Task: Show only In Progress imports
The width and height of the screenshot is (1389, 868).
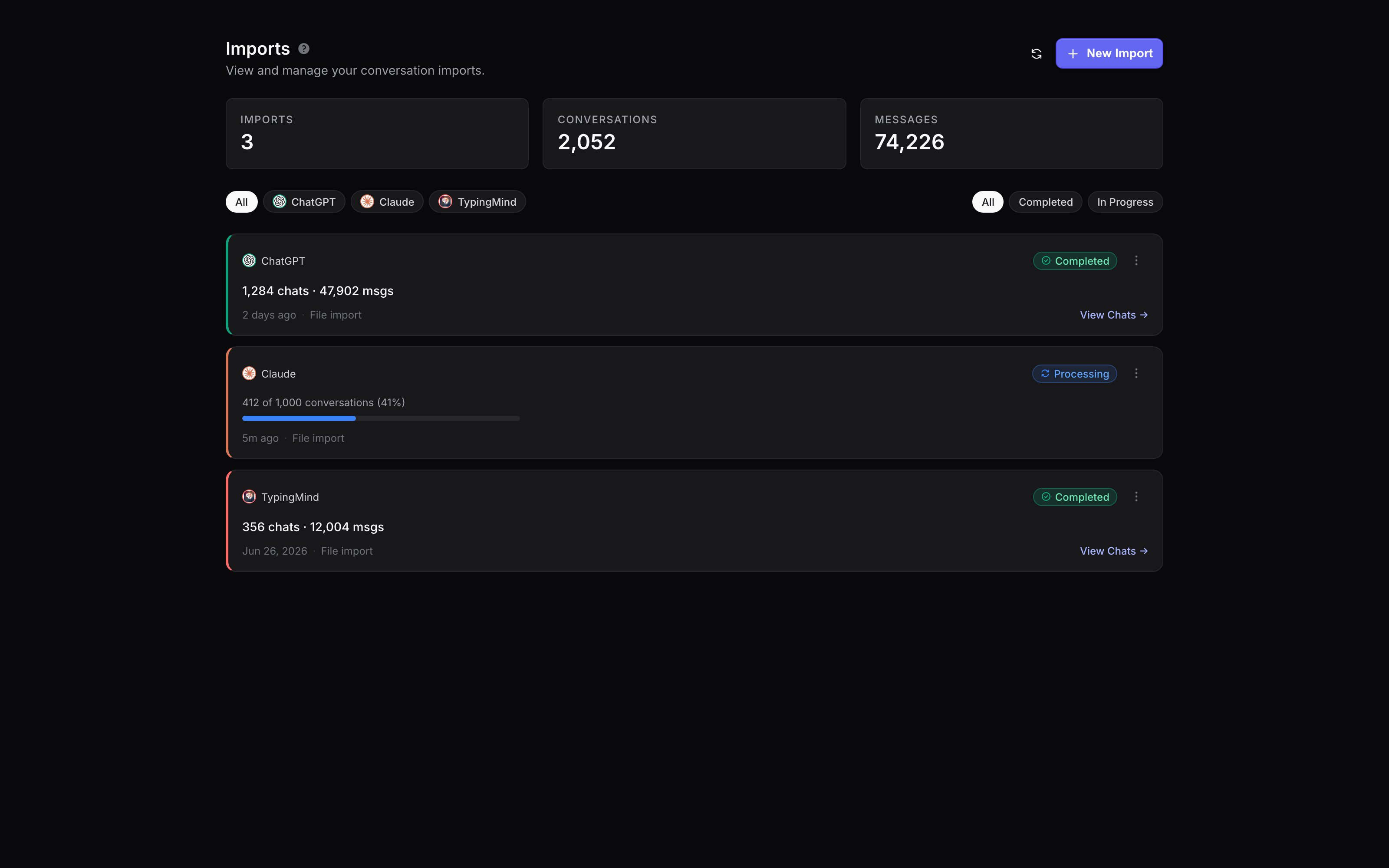Action: click(1125, 201)
